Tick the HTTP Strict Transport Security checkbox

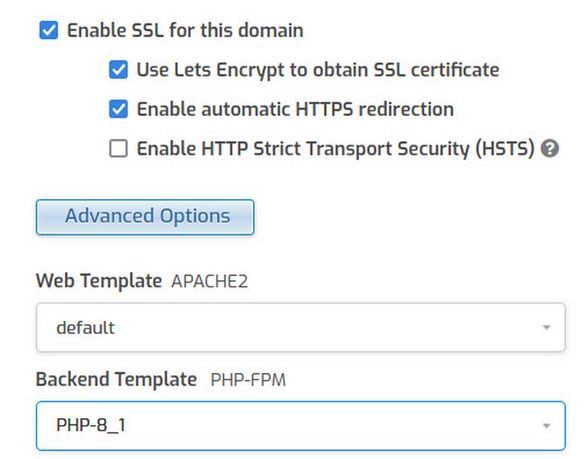118,148
